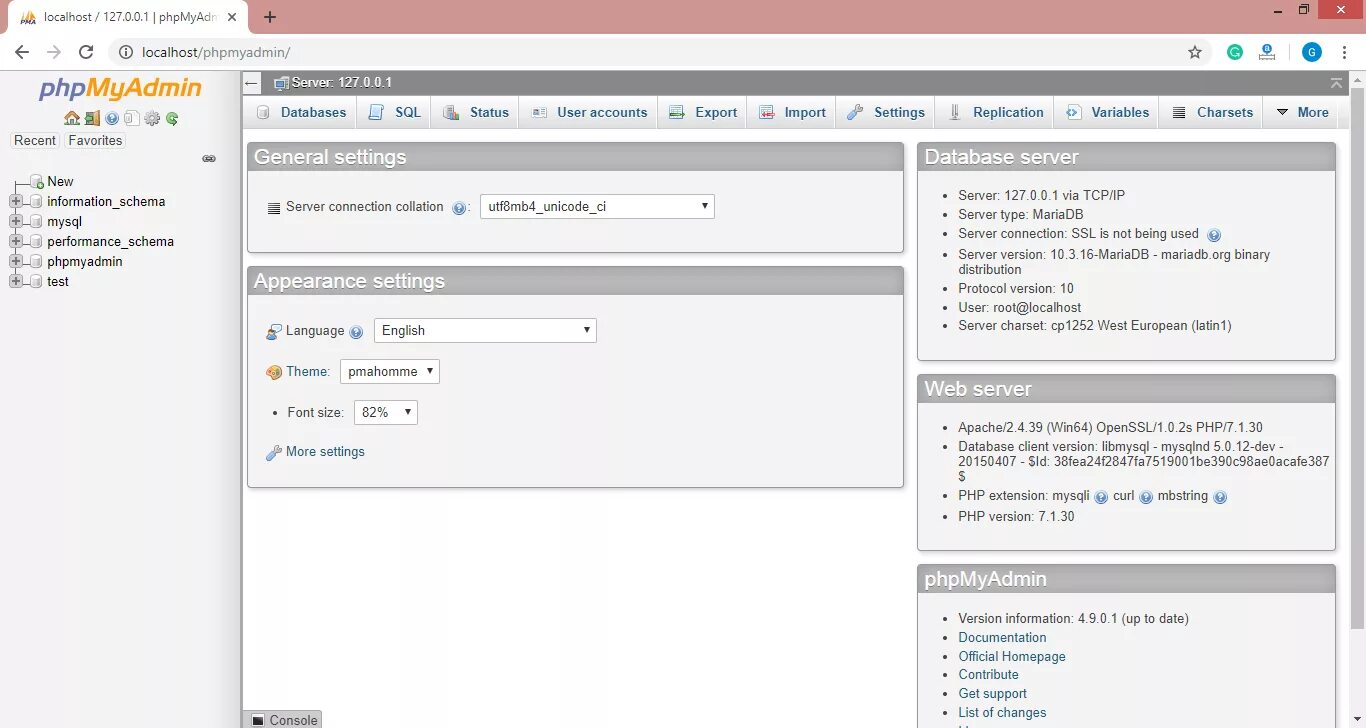The image size is (1366, 728).
Task: Bookmark page with star icon
Action: pyautogui.click(x=1194, y=52)
